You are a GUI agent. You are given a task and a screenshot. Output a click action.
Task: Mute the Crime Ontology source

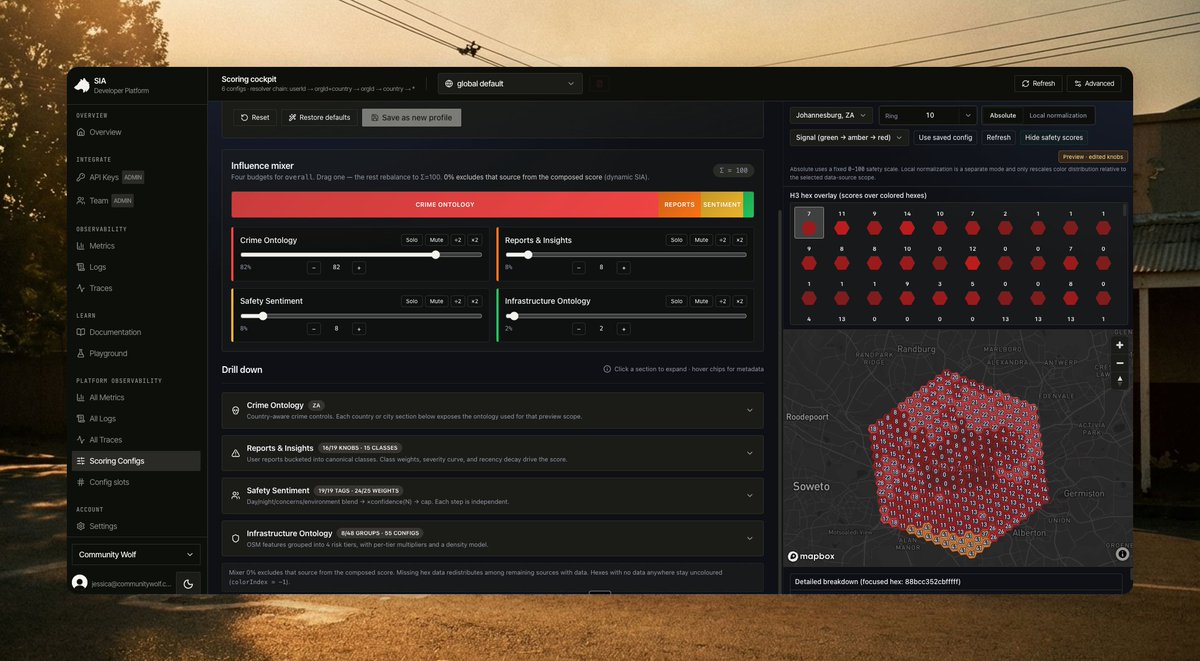click(436, 240)
